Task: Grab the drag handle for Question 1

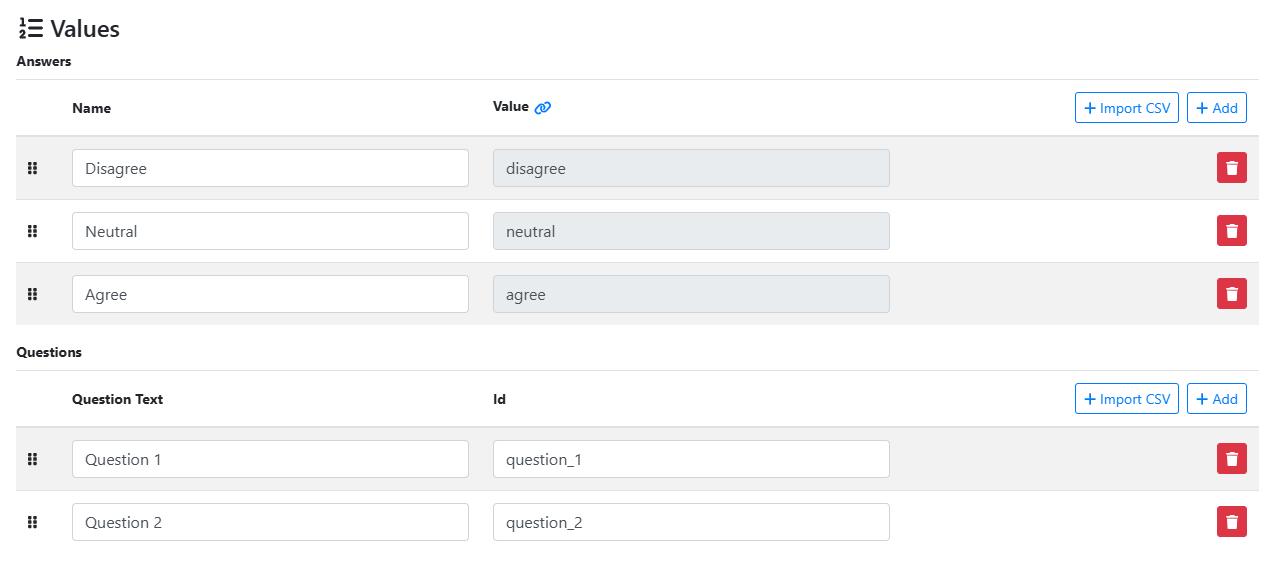Action: pos(32,459)
